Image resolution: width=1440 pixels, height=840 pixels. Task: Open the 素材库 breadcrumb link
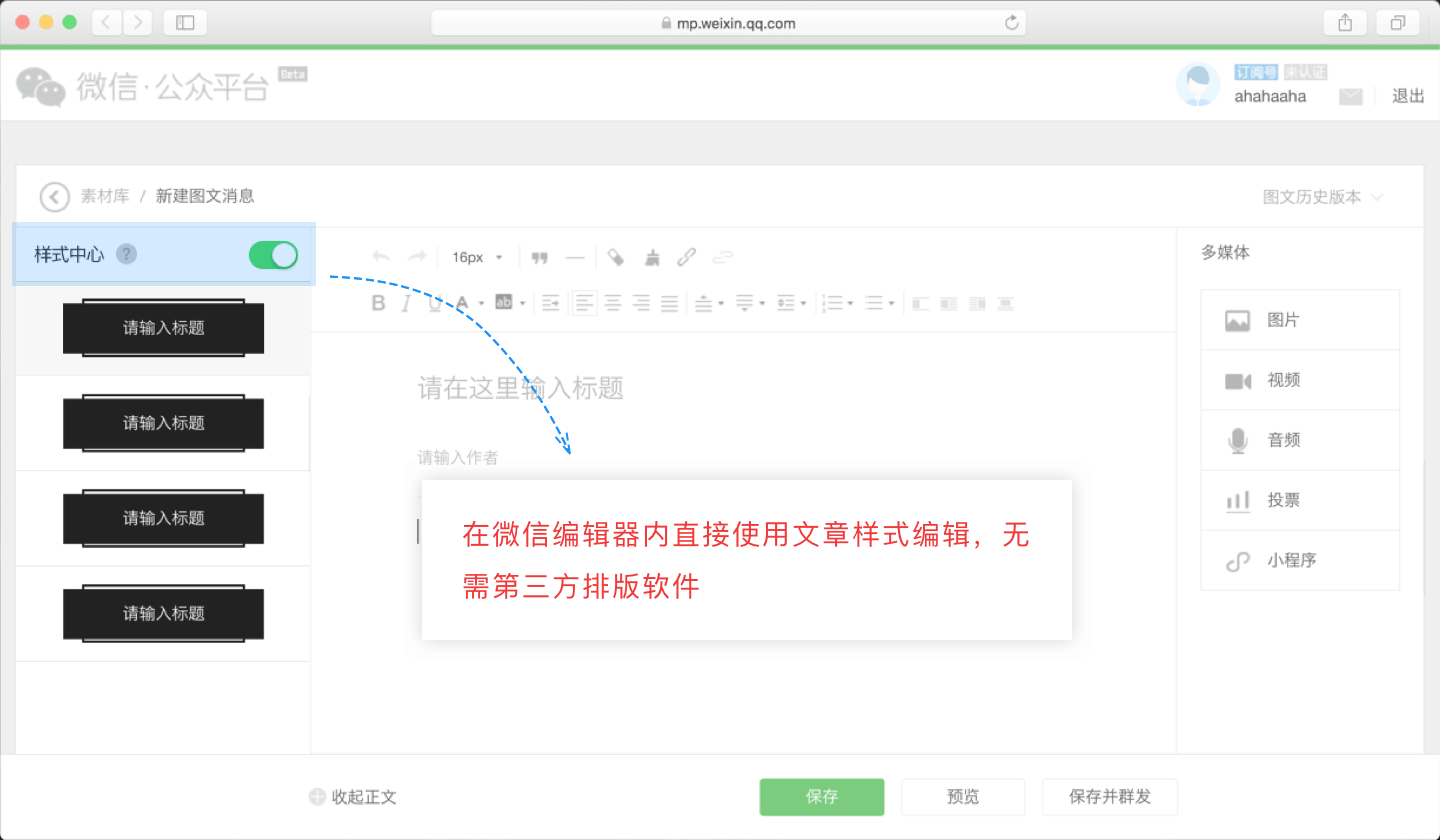click(x=105, y=196)
